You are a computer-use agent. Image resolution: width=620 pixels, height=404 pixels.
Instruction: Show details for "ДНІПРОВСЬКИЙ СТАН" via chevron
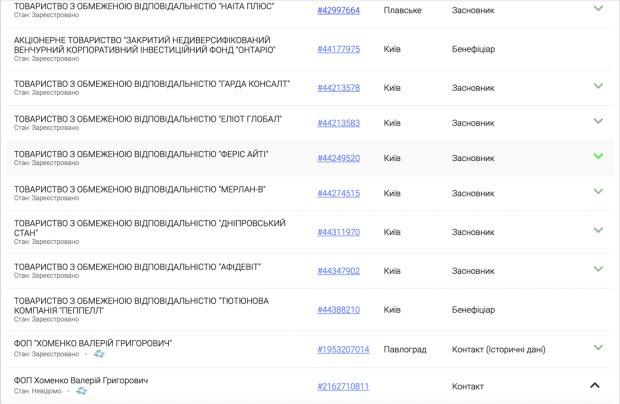tap(598, 231)
